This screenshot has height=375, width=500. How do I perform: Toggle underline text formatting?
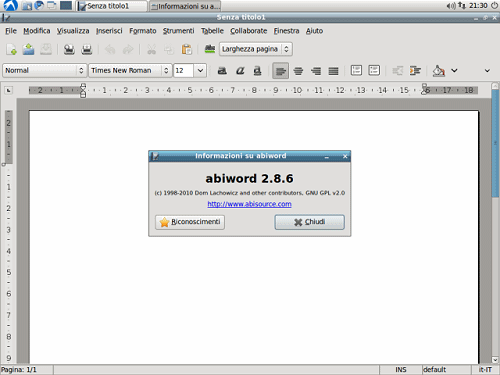tap(257, 71)
